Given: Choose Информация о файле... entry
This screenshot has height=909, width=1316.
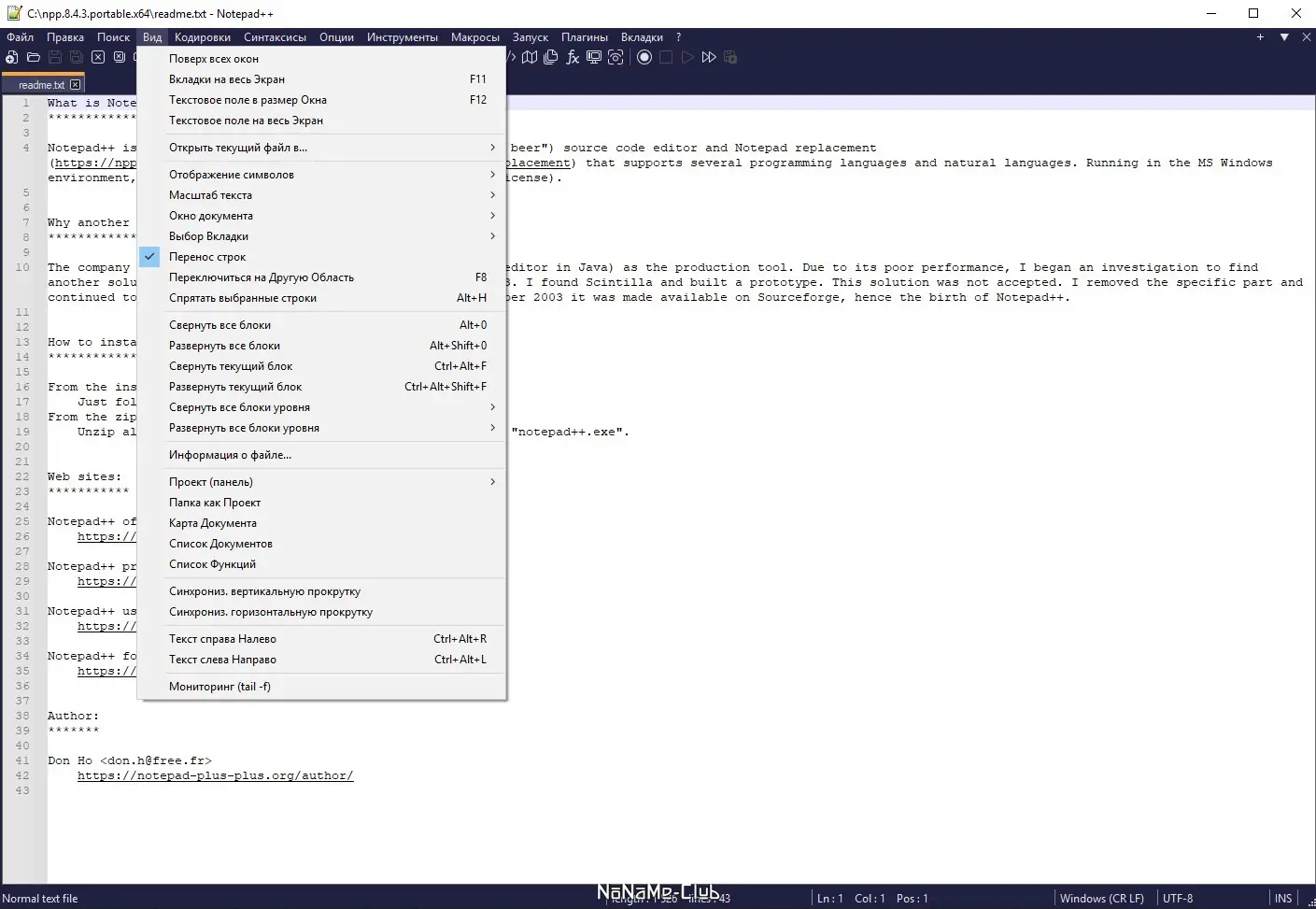Looking at the screenshot, I should pyautogui.click(x=321, y=455).
